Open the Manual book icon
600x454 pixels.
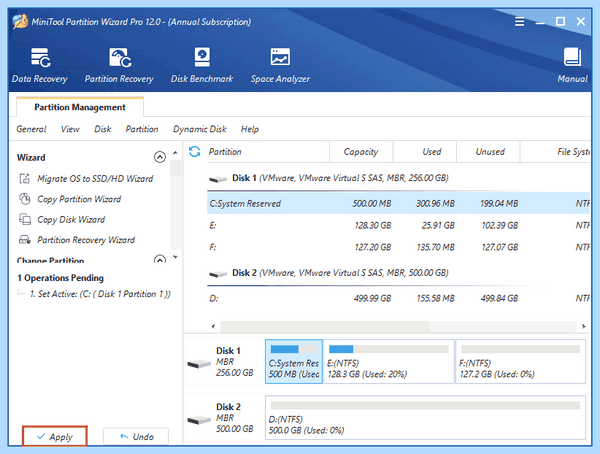point(572,65)
